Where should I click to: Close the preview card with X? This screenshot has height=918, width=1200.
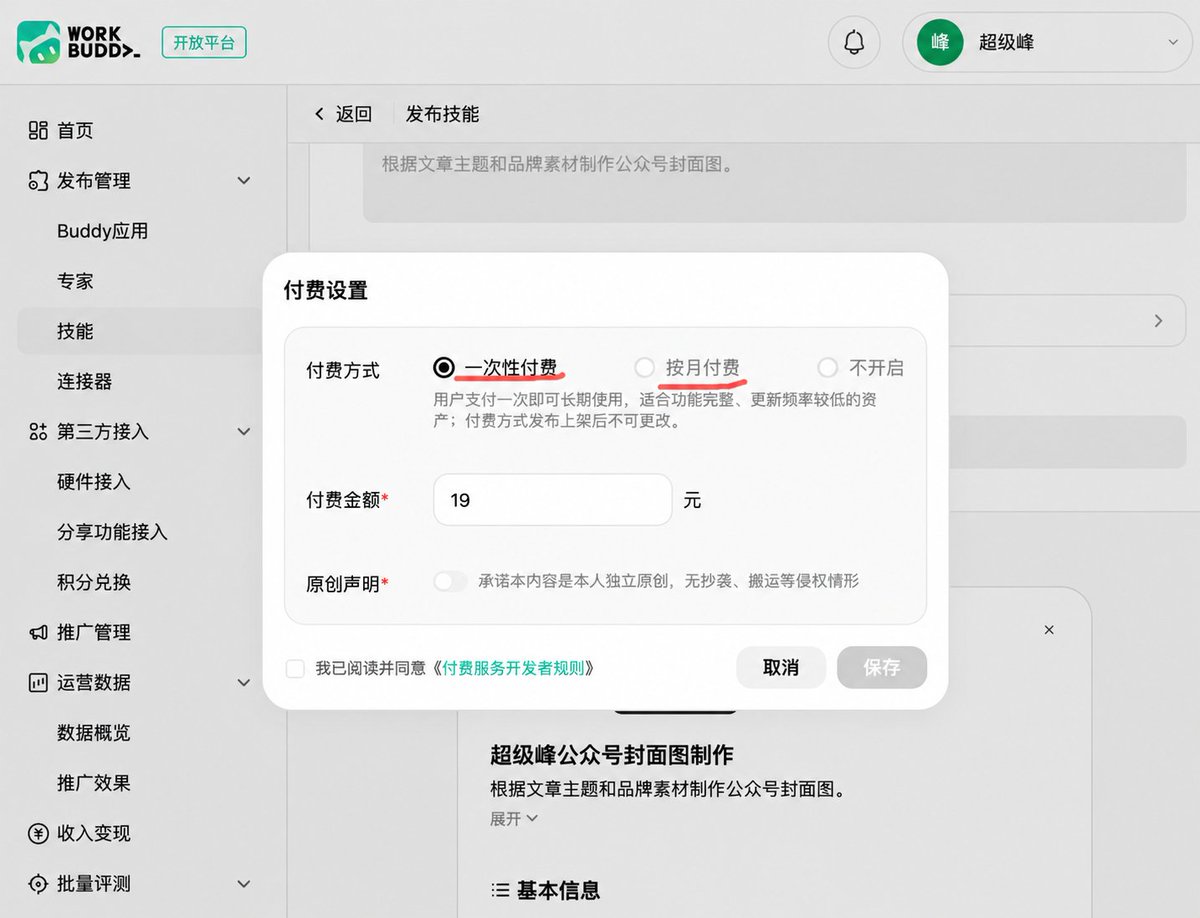coord(1049,630)
